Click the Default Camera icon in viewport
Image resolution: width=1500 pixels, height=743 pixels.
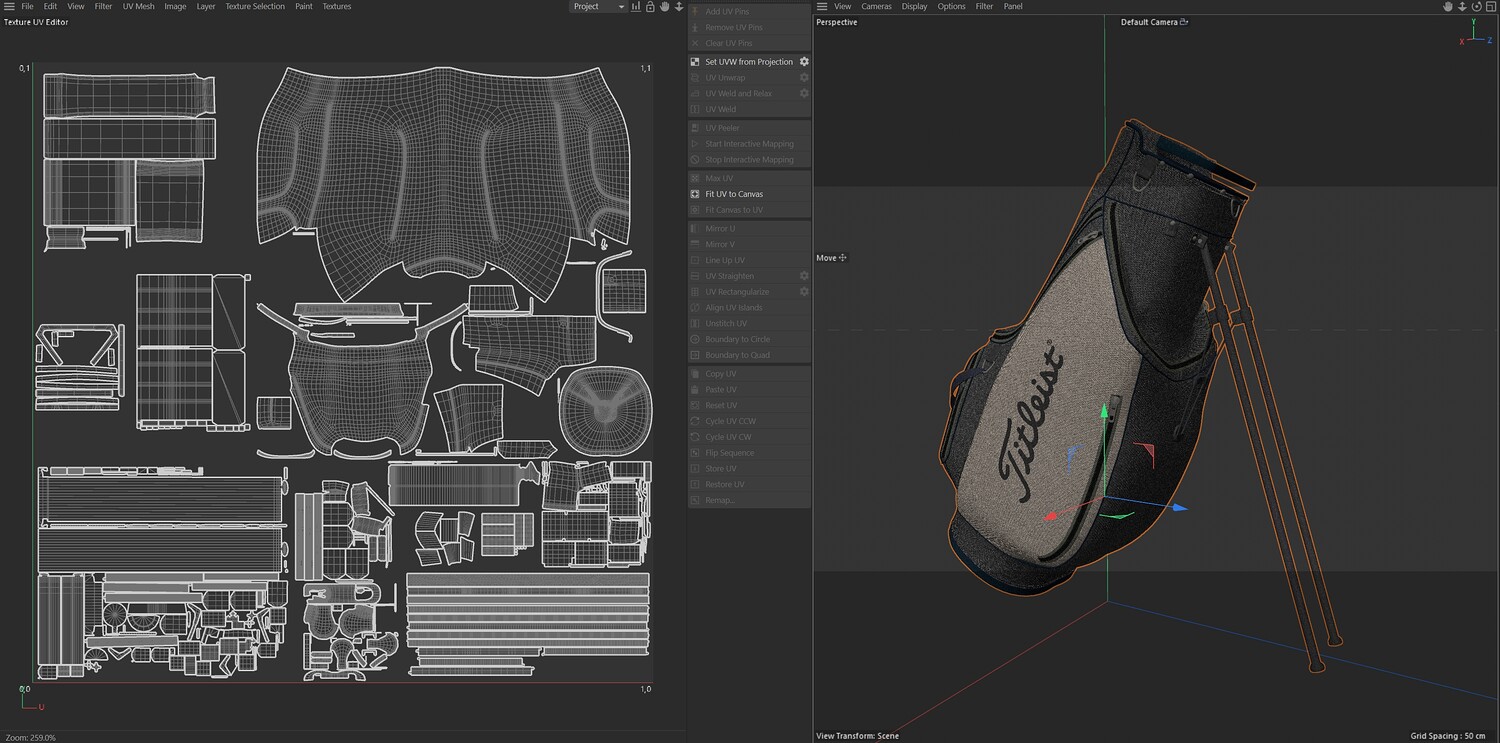1184,22
